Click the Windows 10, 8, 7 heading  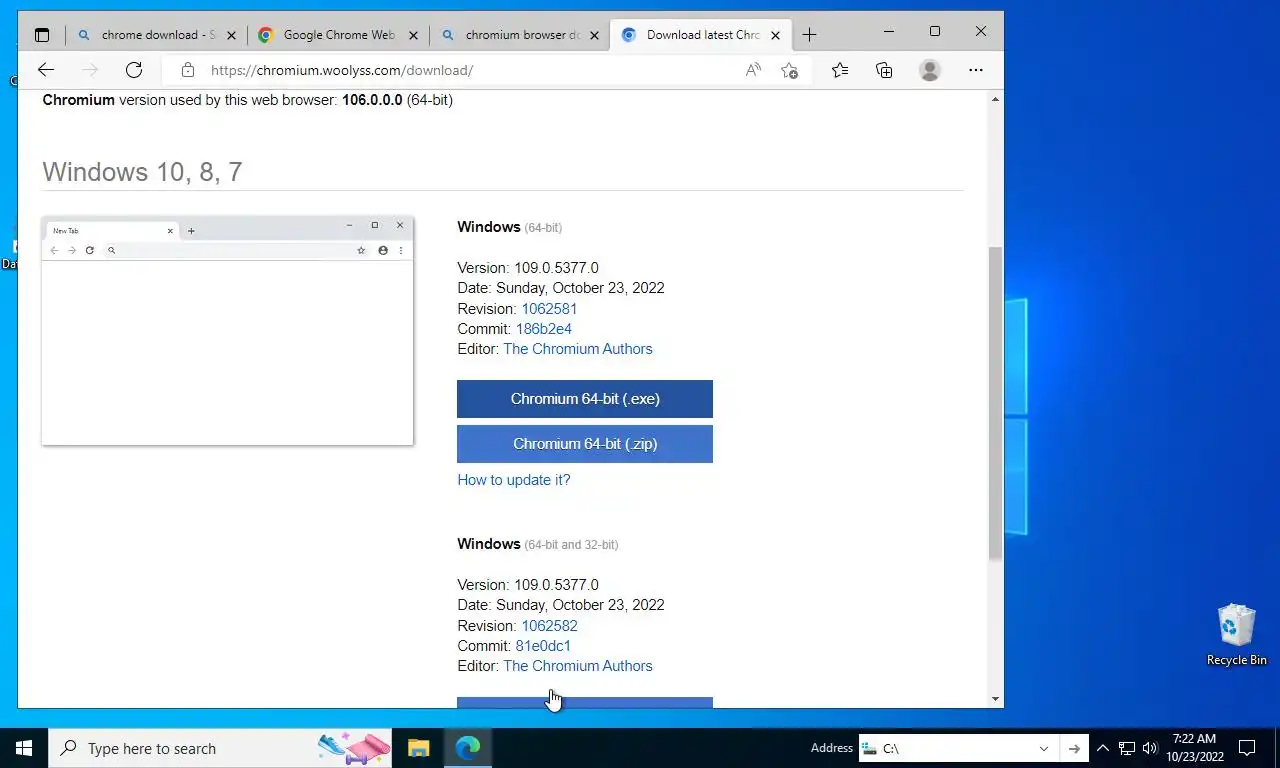pos(142,172)
